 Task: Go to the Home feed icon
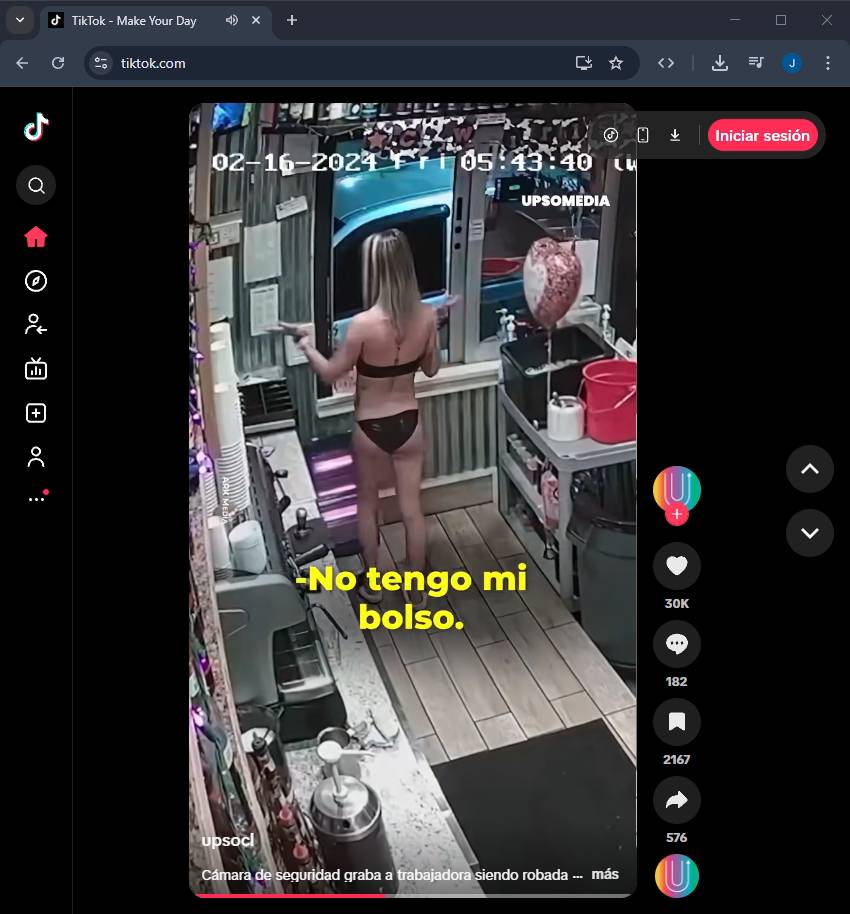click(36, 237)
